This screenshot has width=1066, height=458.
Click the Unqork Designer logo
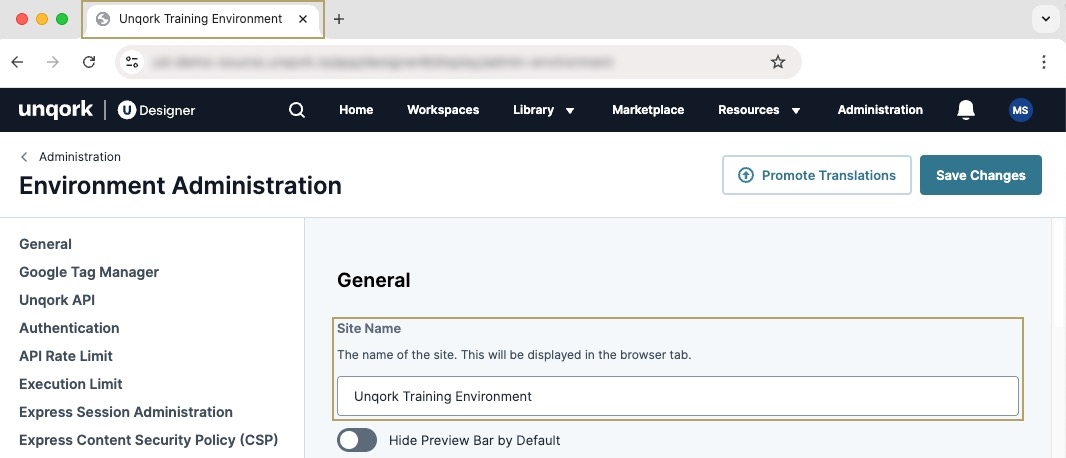coord(107,109)
